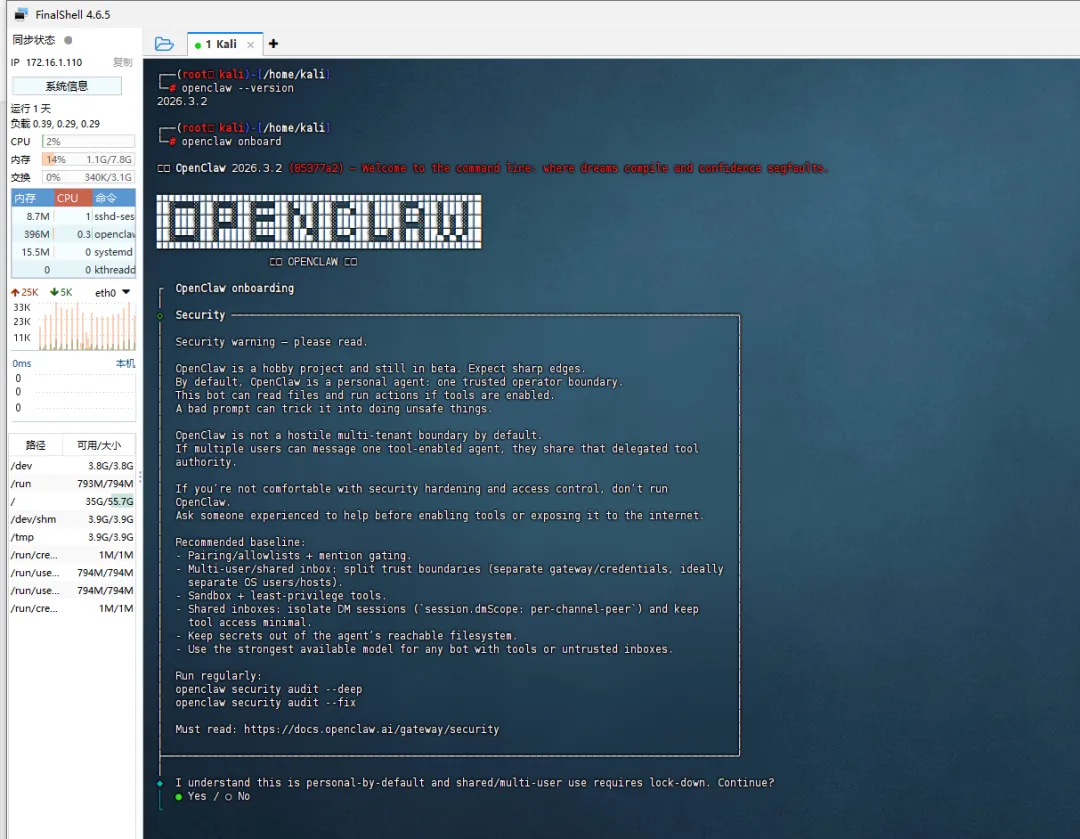The width and height of the screenshot is (1080, 839).
Task: Select the /tmp disk row
Action: [x=72, y=537]
